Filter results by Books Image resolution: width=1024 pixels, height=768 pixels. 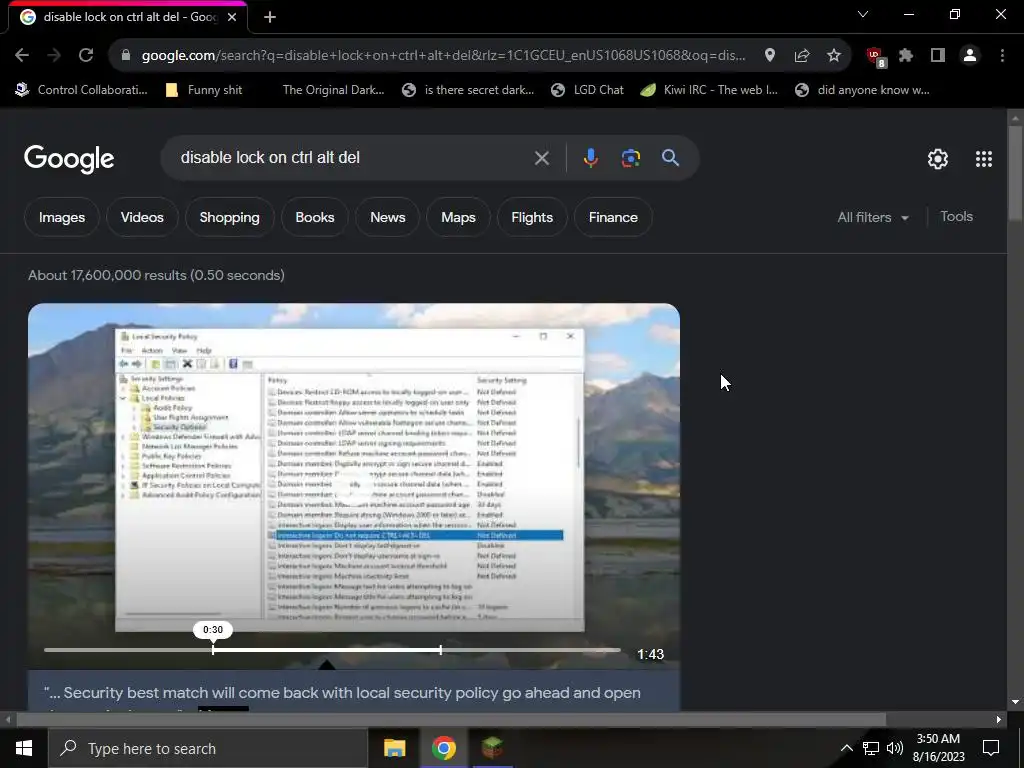315,217
